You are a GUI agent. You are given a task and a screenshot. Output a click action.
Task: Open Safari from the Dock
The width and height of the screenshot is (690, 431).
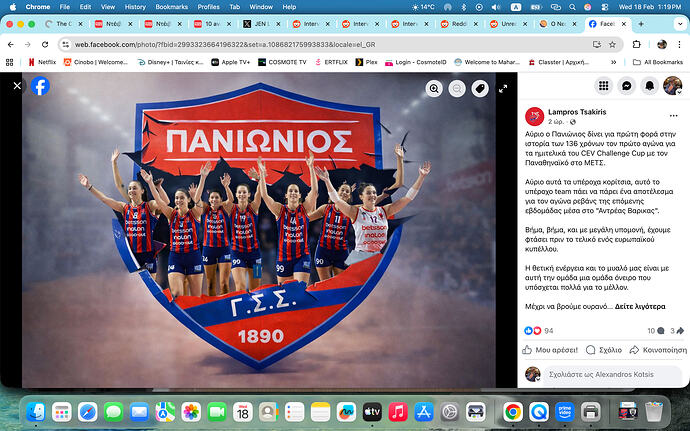point(88,413)
